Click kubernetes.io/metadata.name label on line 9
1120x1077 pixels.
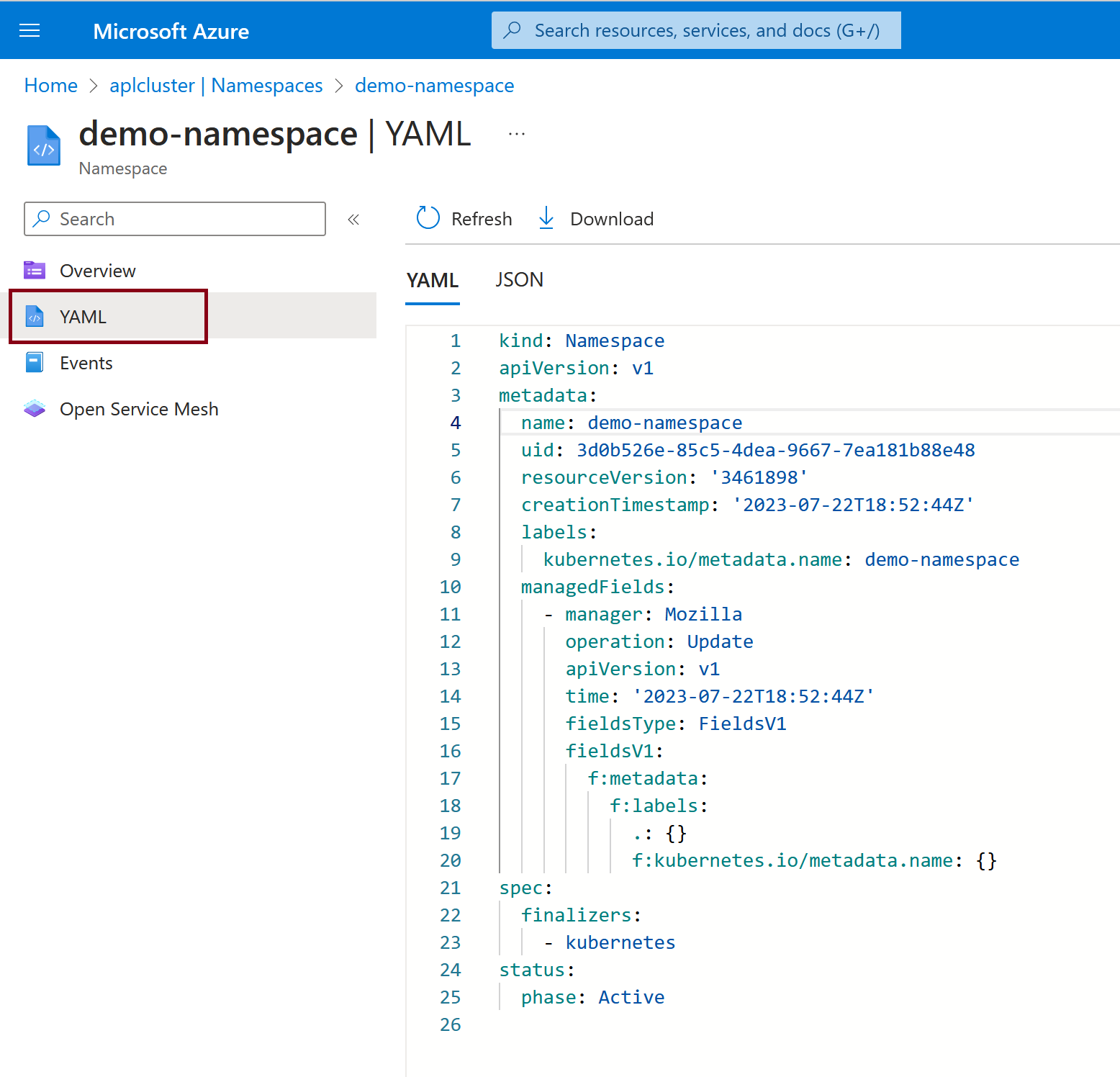coord(782,559)
